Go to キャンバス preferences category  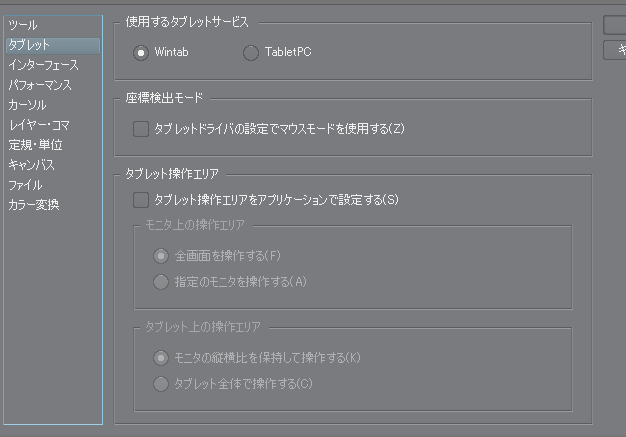(31, 165)
